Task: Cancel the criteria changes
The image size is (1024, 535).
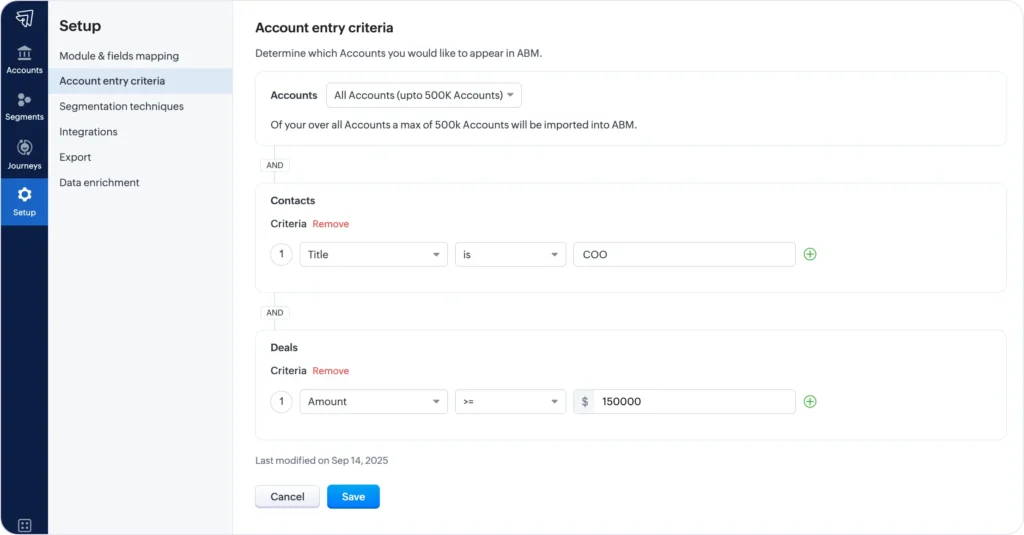Action: point(287,496)
